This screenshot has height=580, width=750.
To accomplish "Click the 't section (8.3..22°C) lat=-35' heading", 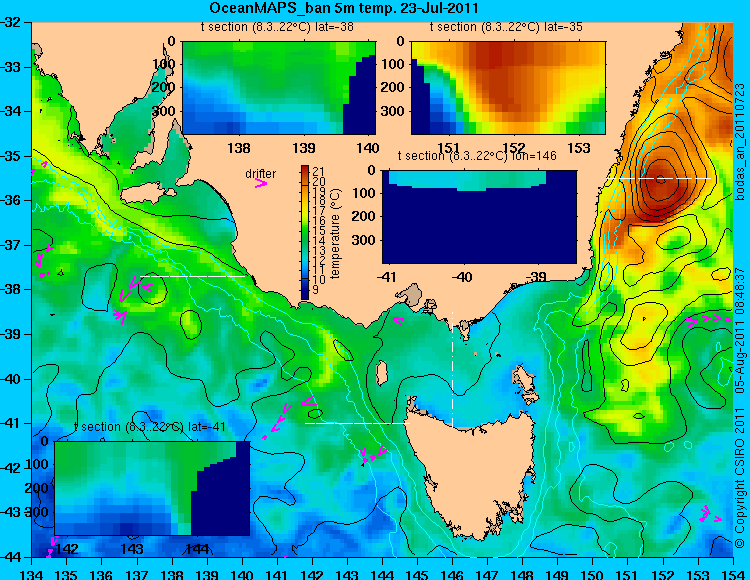I will point(506,27).
